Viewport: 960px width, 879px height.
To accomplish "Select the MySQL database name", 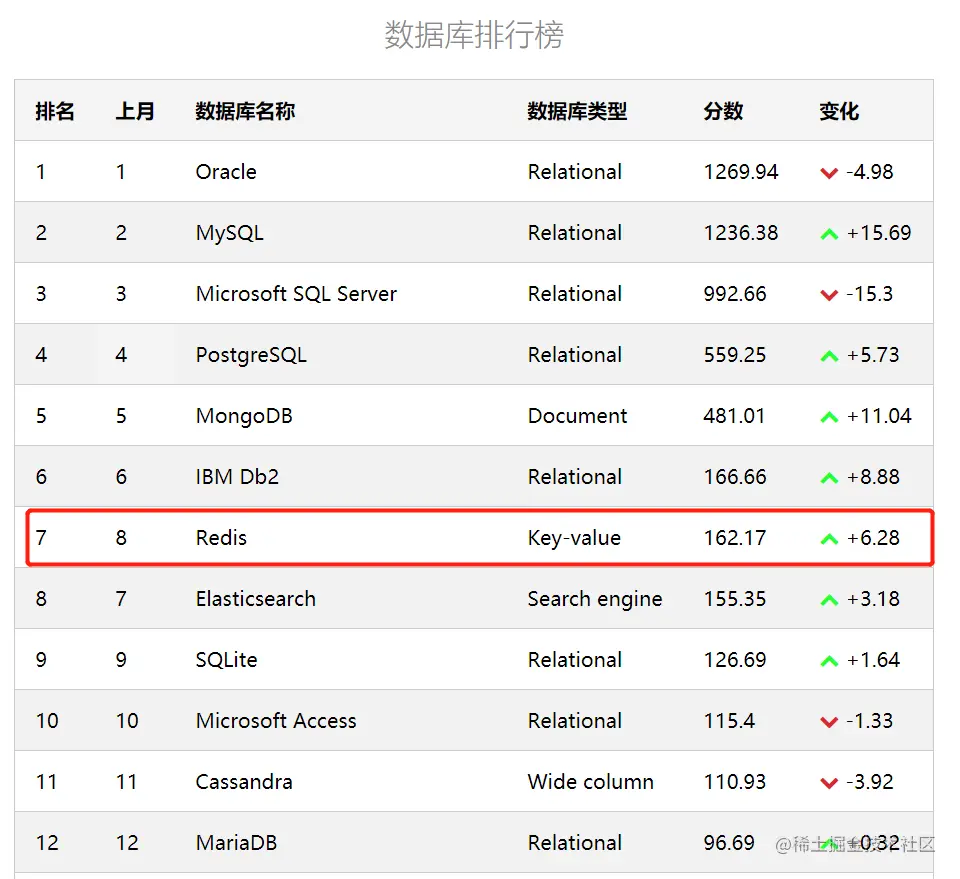I will click(x=230, y=233).
